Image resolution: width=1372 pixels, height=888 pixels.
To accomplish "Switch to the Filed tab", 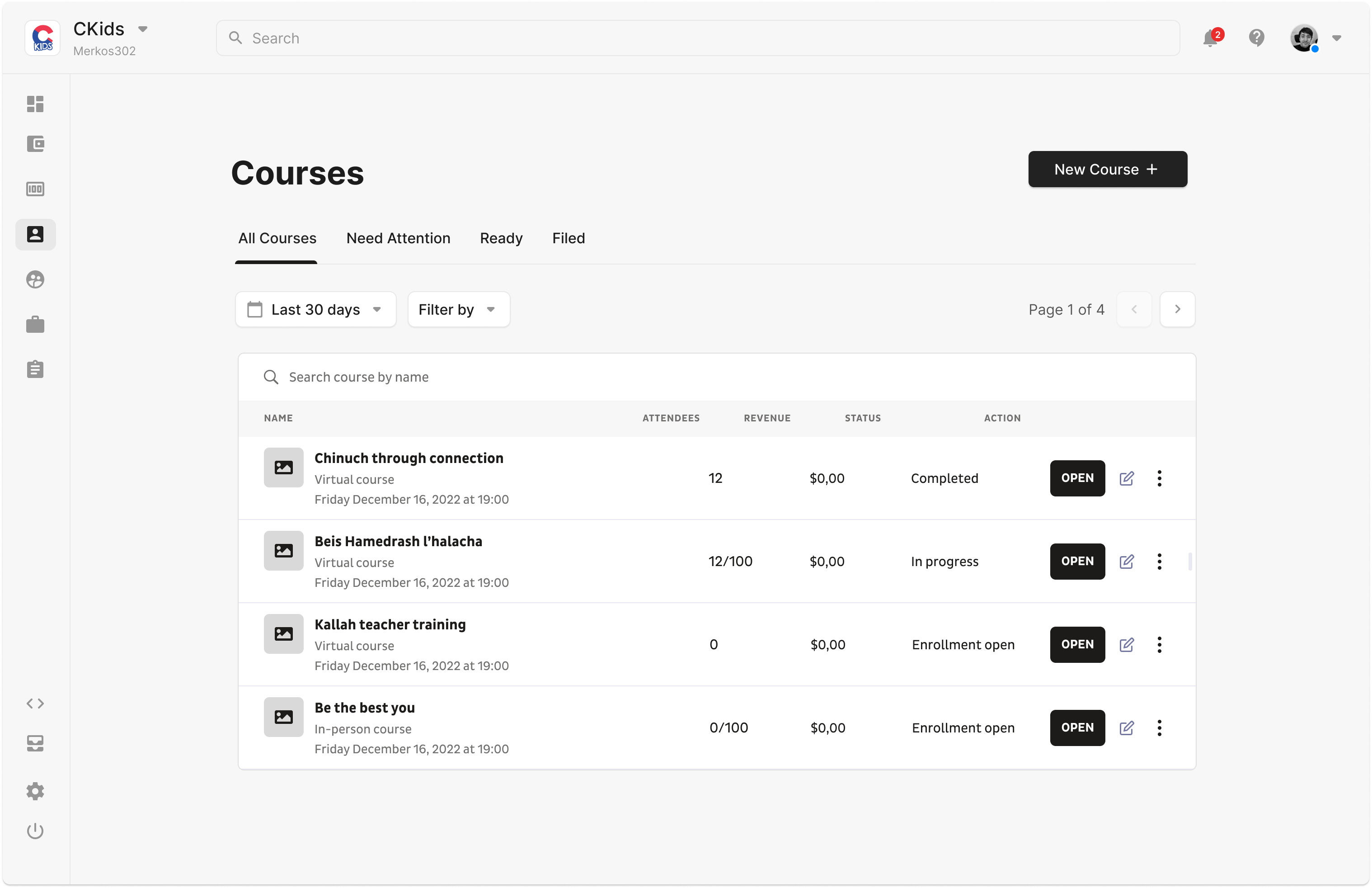I will [x=568, y=238].
